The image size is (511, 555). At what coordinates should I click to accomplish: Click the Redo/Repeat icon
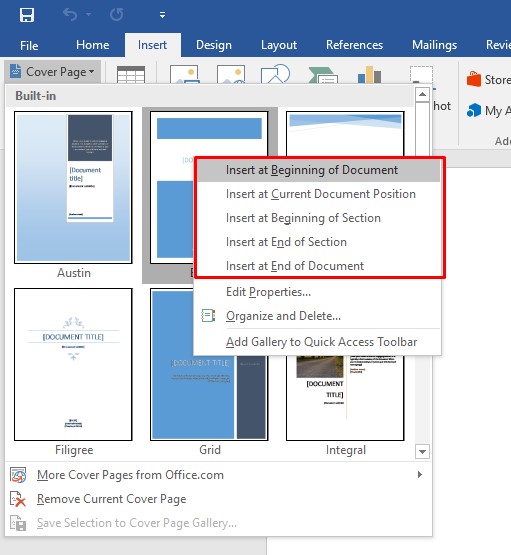pos(116,15)
